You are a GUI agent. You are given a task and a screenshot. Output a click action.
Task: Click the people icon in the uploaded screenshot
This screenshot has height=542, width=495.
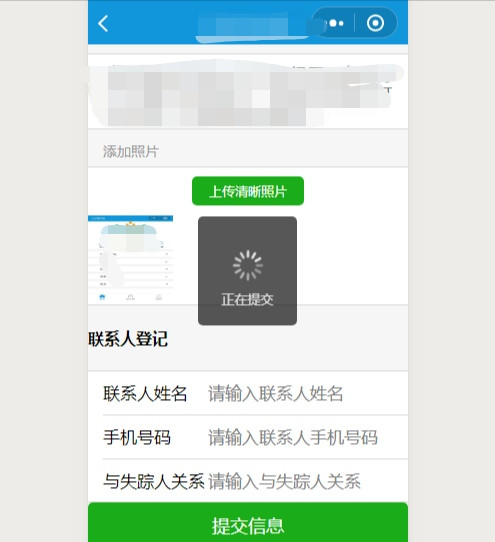click(x=130, y=297)
